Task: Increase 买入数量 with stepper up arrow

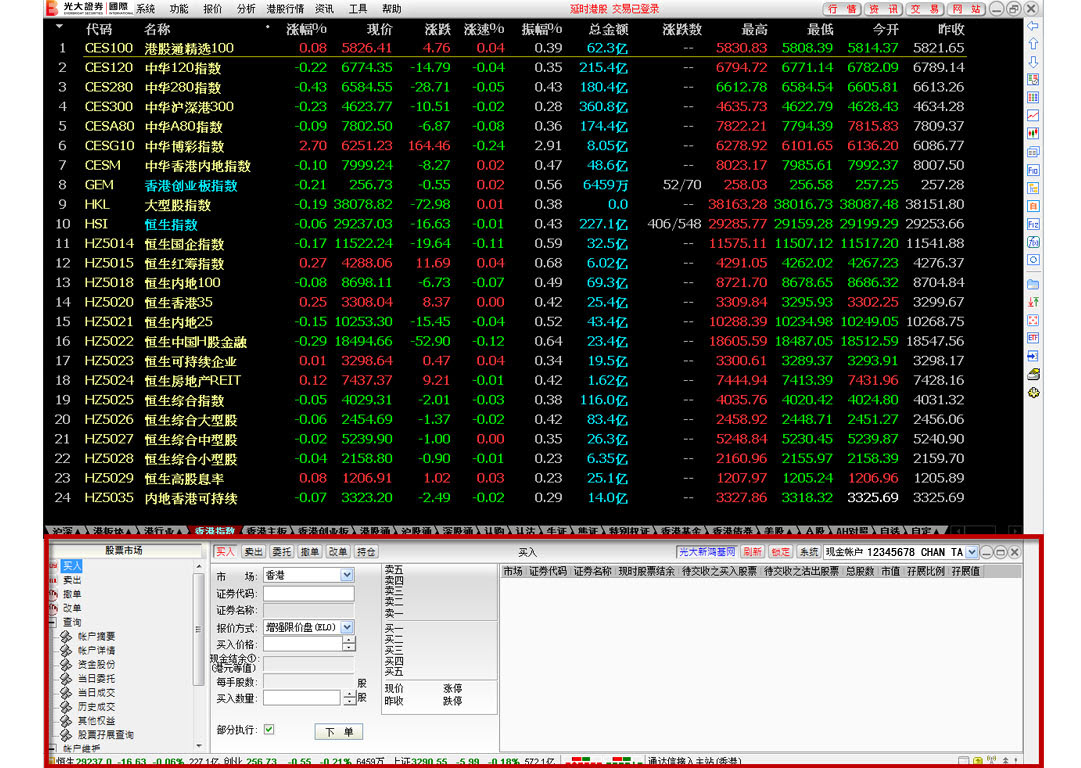Action: (x=350, y=695)
